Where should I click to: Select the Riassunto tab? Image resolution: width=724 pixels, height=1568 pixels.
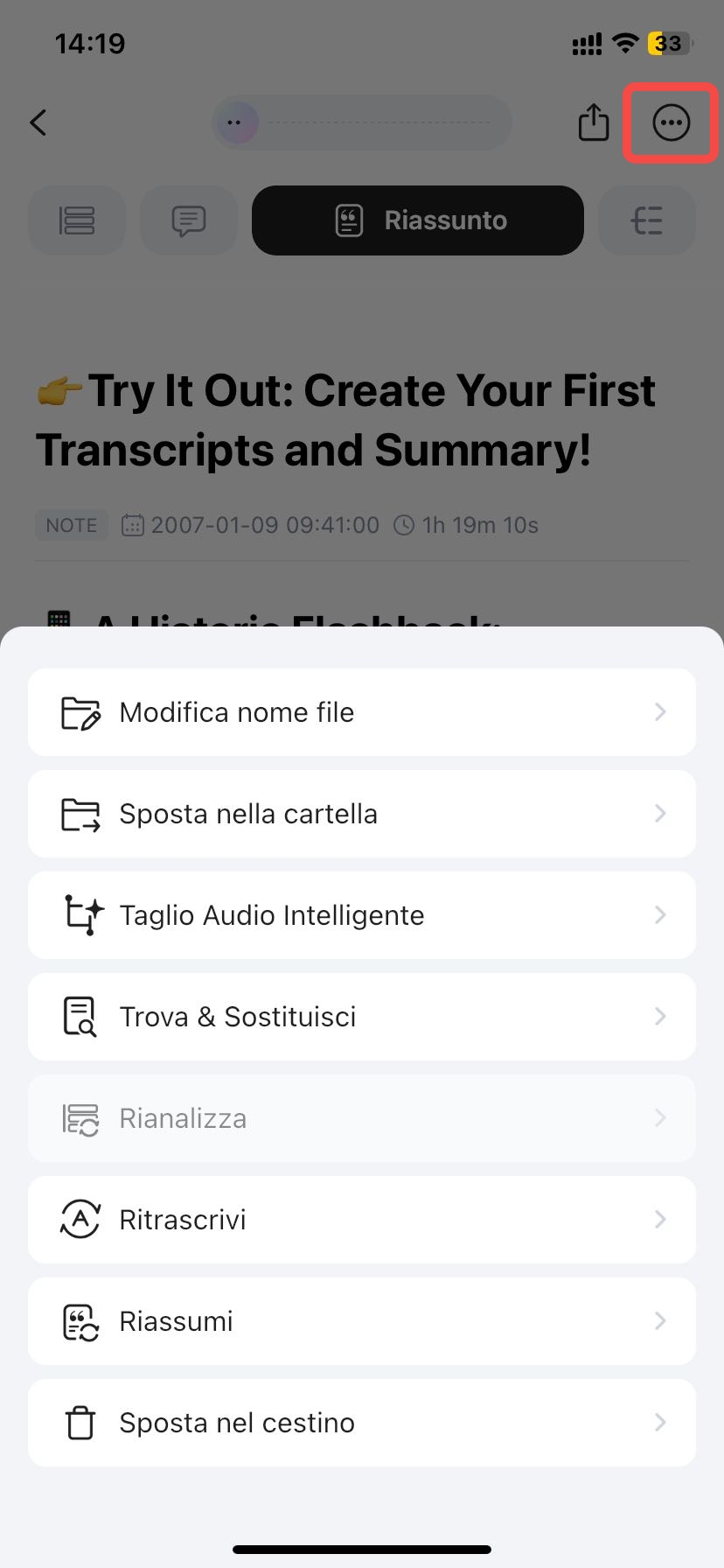pos(418,220)
